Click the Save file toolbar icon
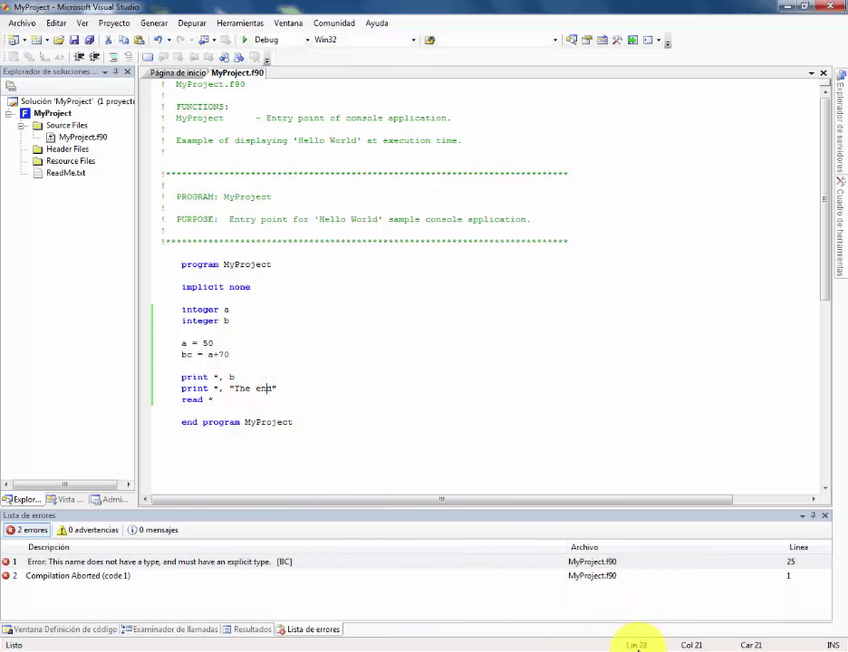The image size is (848, 652). click(74, 40)
